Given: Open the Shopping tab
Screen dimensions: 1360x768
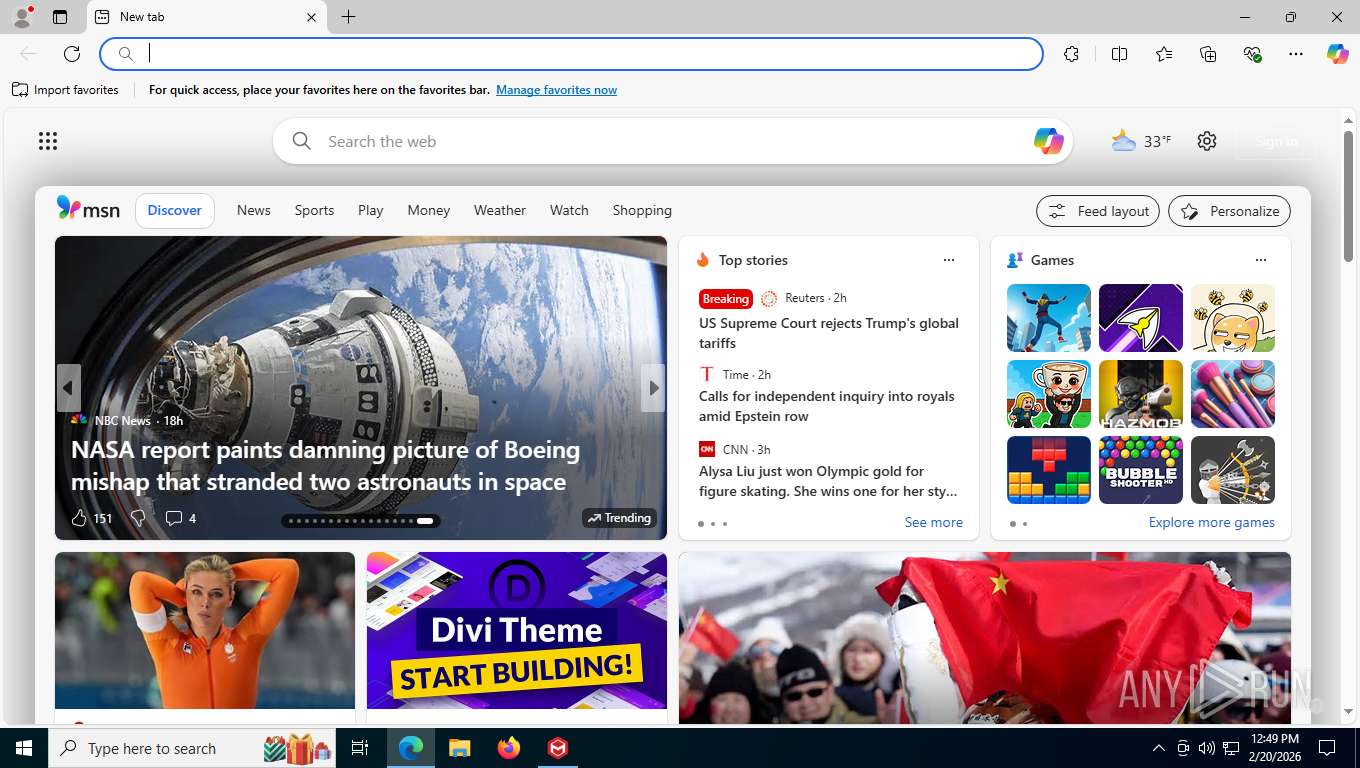Looking at the screenshot, I should [642, 210].
